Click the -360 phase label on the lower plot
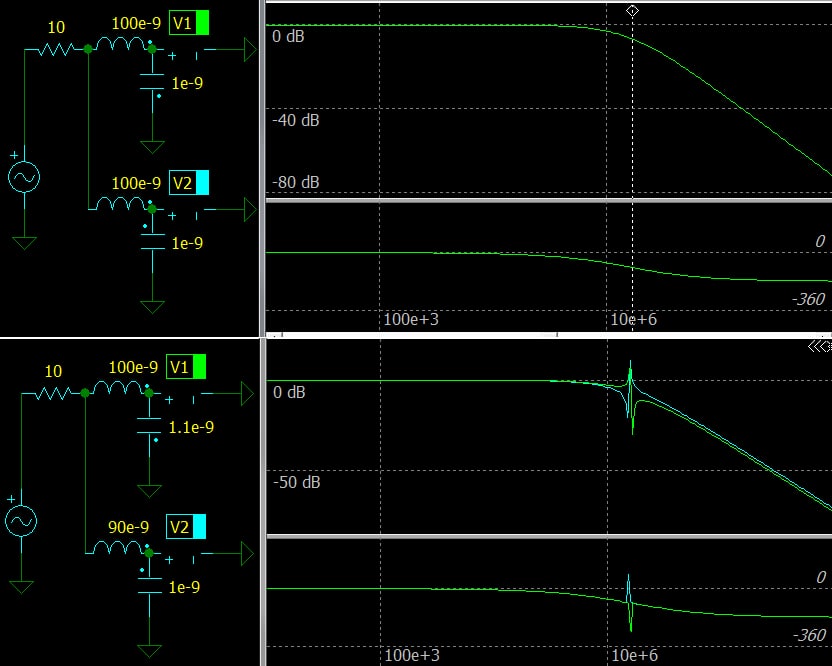832x666 pixels. [x=809, y=635]
